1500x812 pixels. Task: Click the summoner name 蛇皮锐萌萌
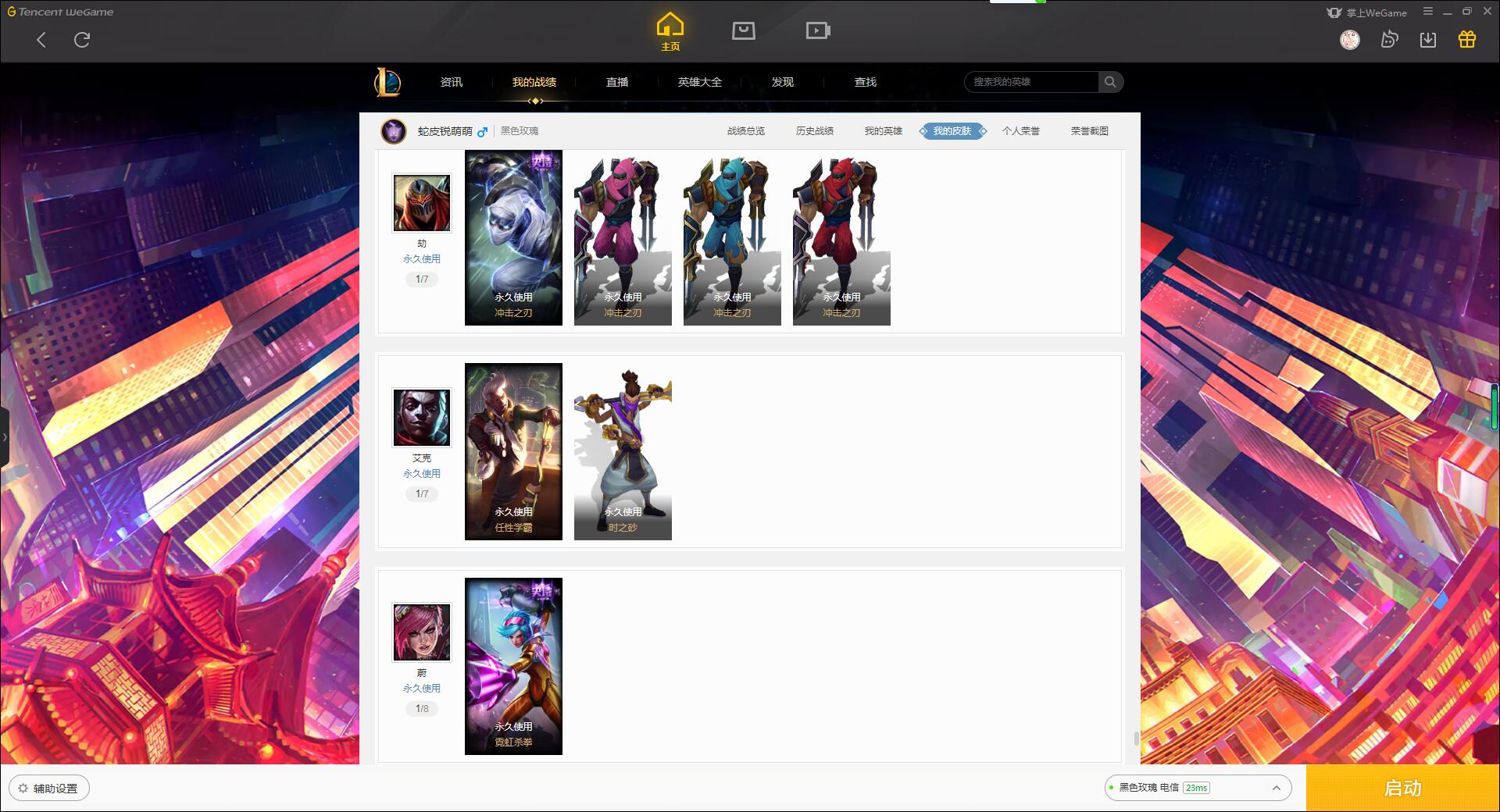pyautogui.click(x=445, y=131)
